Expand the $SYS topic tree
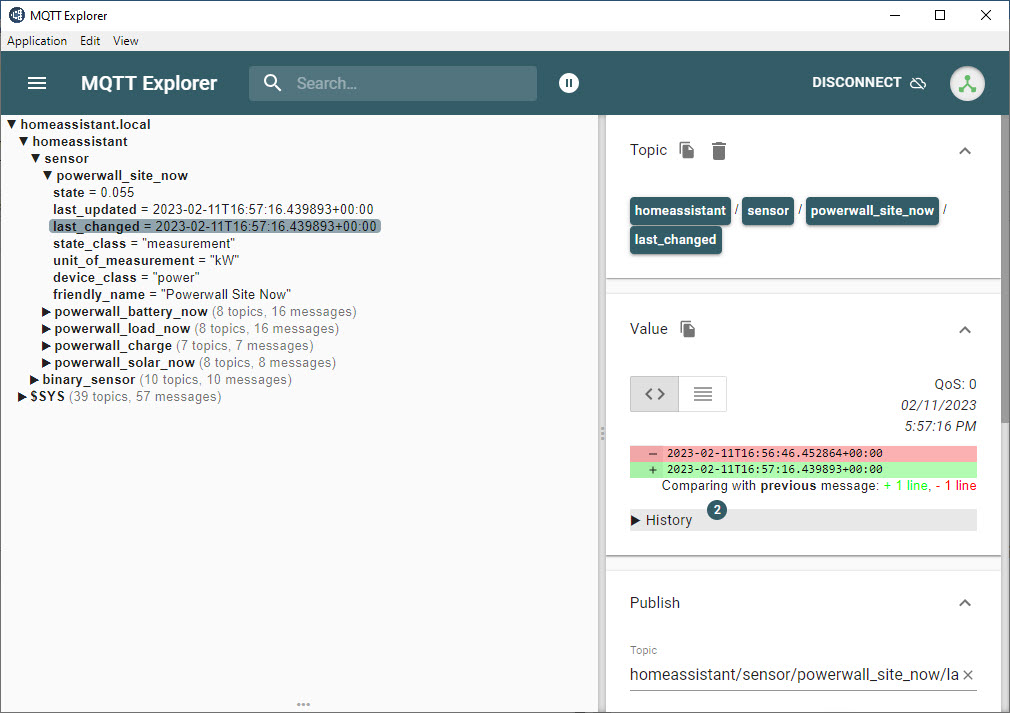The width and height of the screenshot is (1010, 713). pyautogui.click(x=23, y=397)
